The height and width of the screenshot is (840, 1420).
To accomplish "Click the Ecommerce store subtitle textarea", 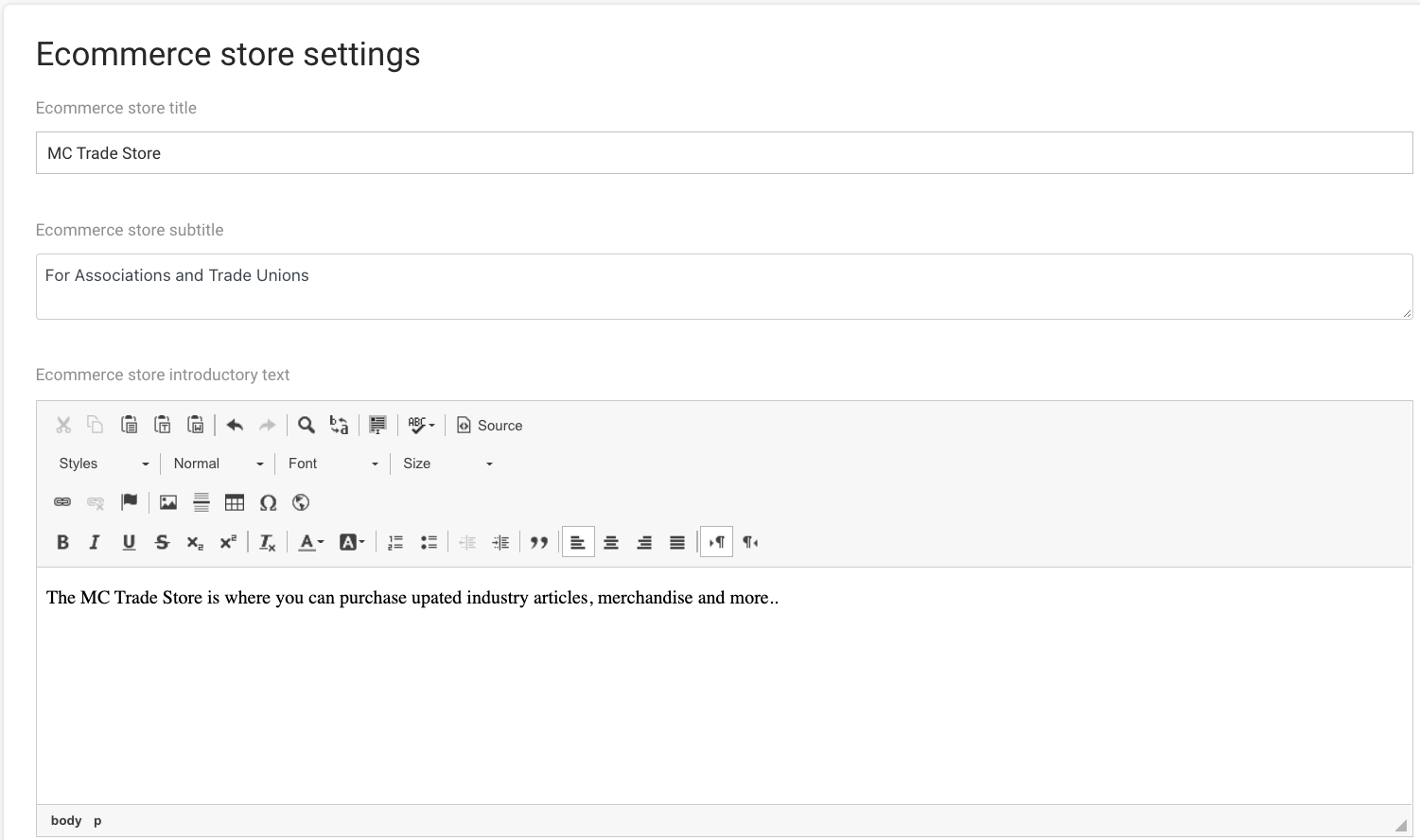I will tap(724, 286).
